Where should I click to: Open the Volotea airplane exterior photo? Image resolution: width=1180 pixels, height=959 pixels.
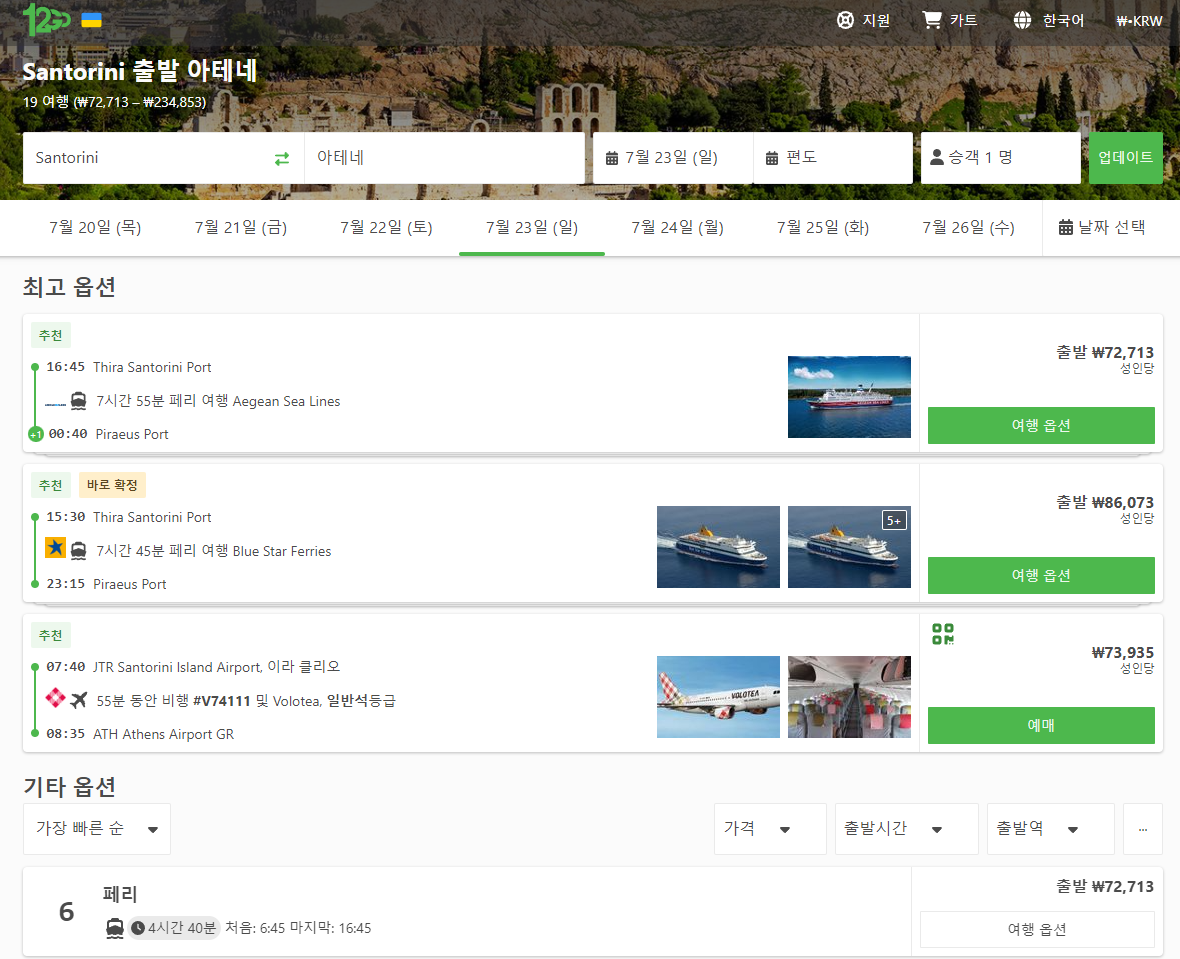pyautogui.click(x=718, y=696)
